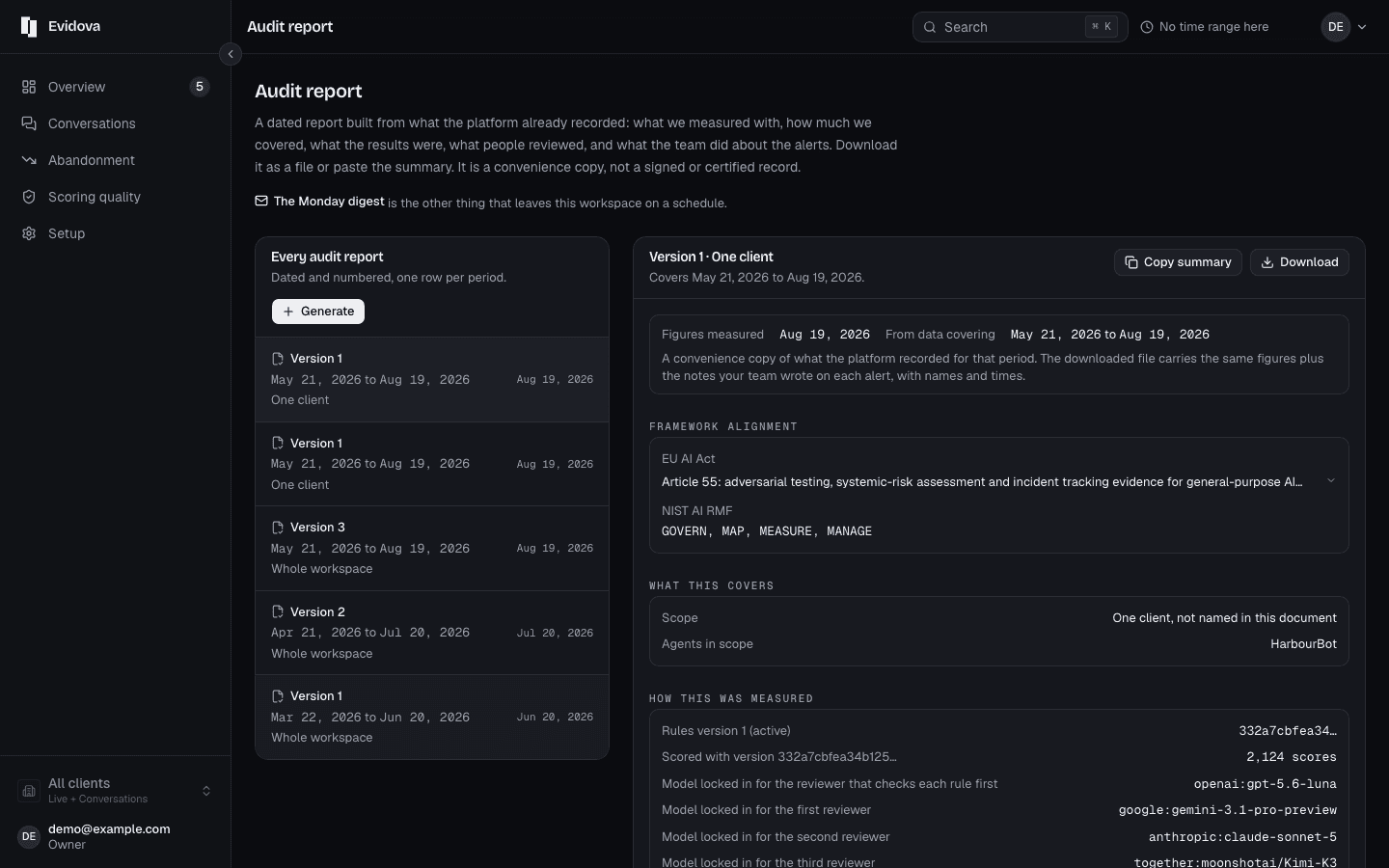Click the search magnifier icon
This screenshot has height=868, width=1389.
[930, 27]
